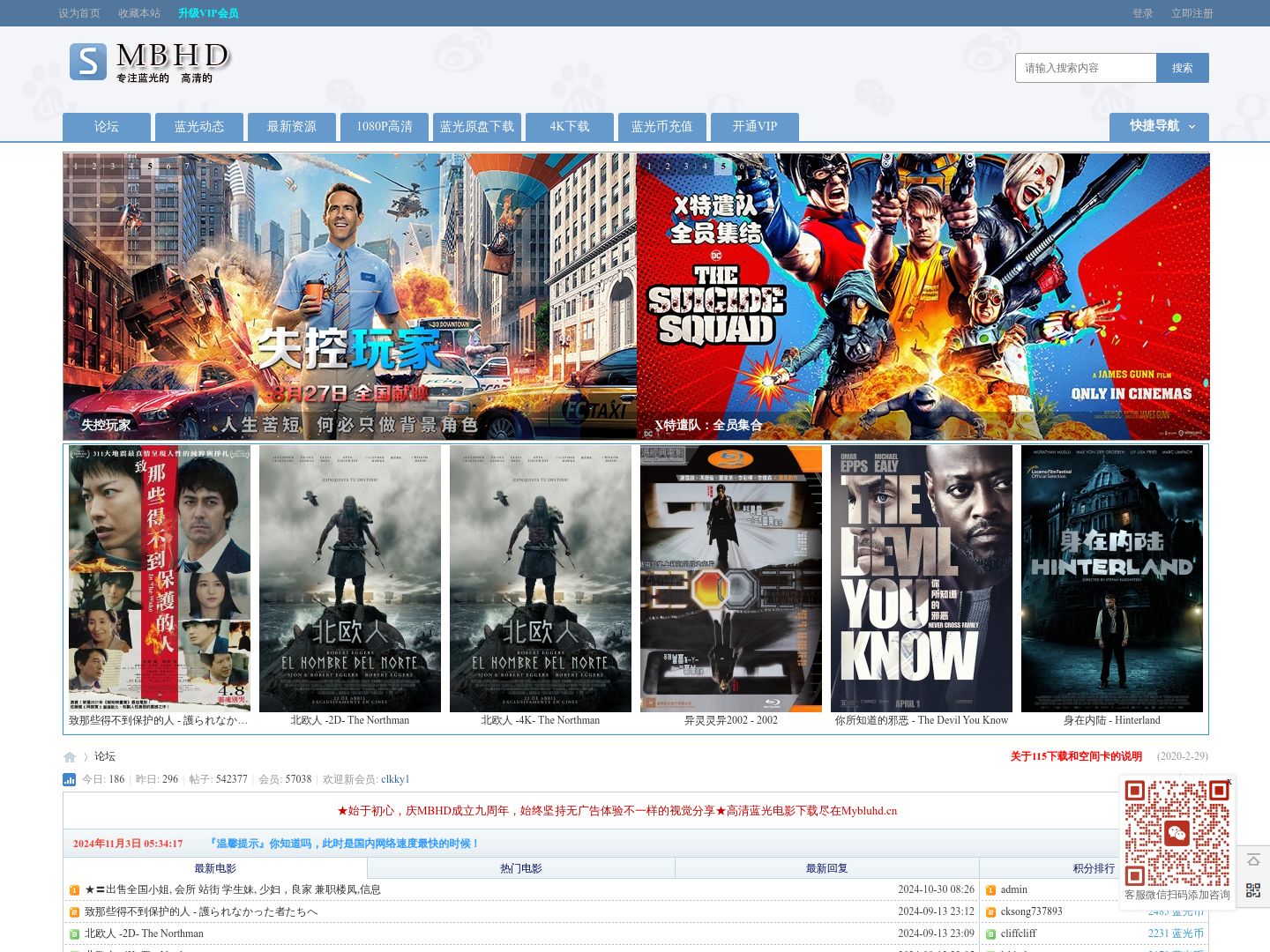Click the 立即注册 register link
Image resolution: width=1270 pixels, height=952 pixels.
pyautogui.click(x=1192, y=13)
